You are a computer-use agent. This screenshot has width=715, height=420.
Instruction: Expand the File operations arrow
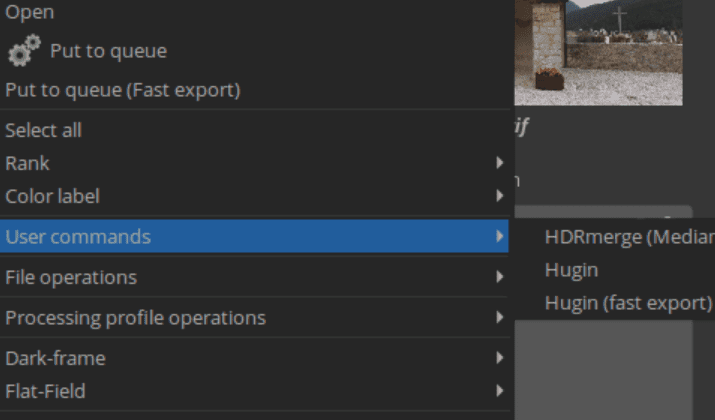(x=500, y=276)
